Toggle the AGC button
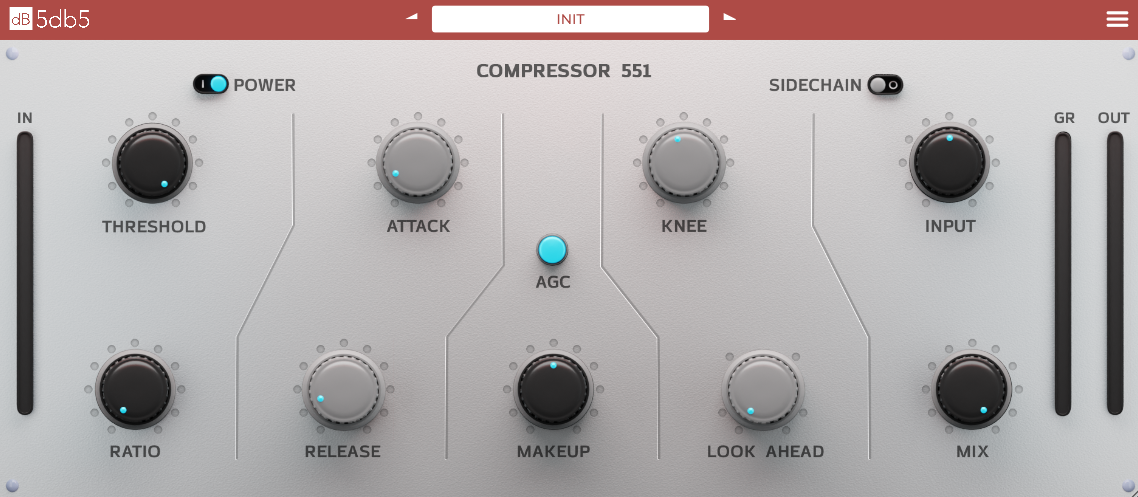This screenshot has height=497, width=1138. point(552,250)
